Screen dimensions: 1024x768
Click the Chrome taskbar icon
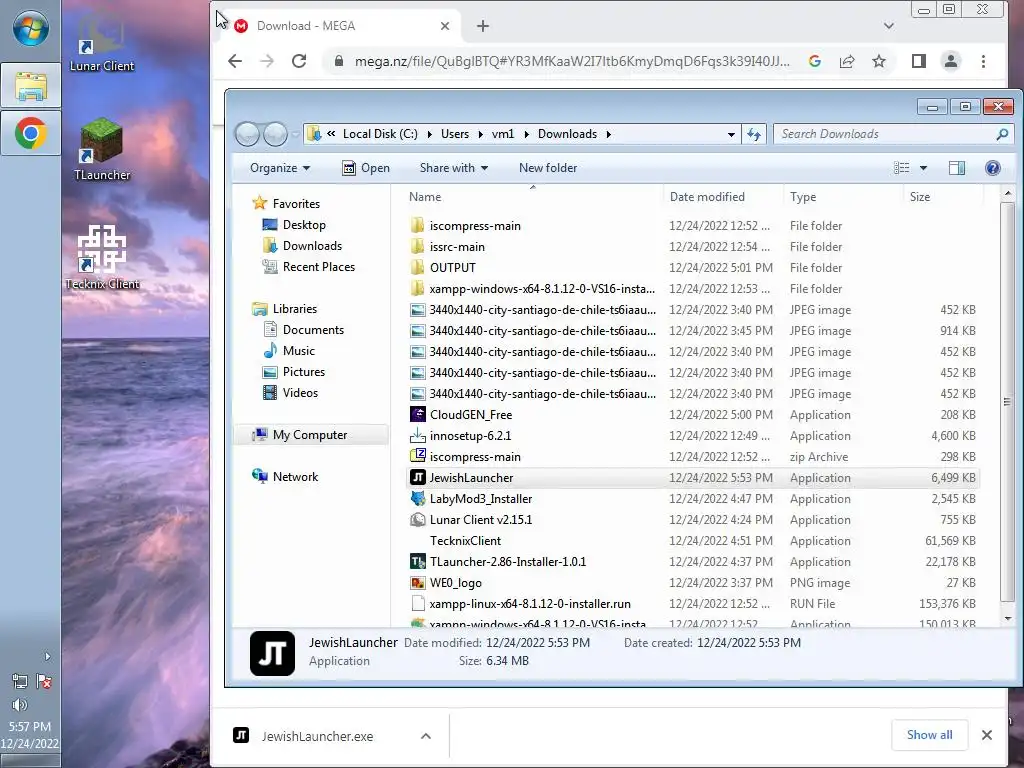point(30,134)
